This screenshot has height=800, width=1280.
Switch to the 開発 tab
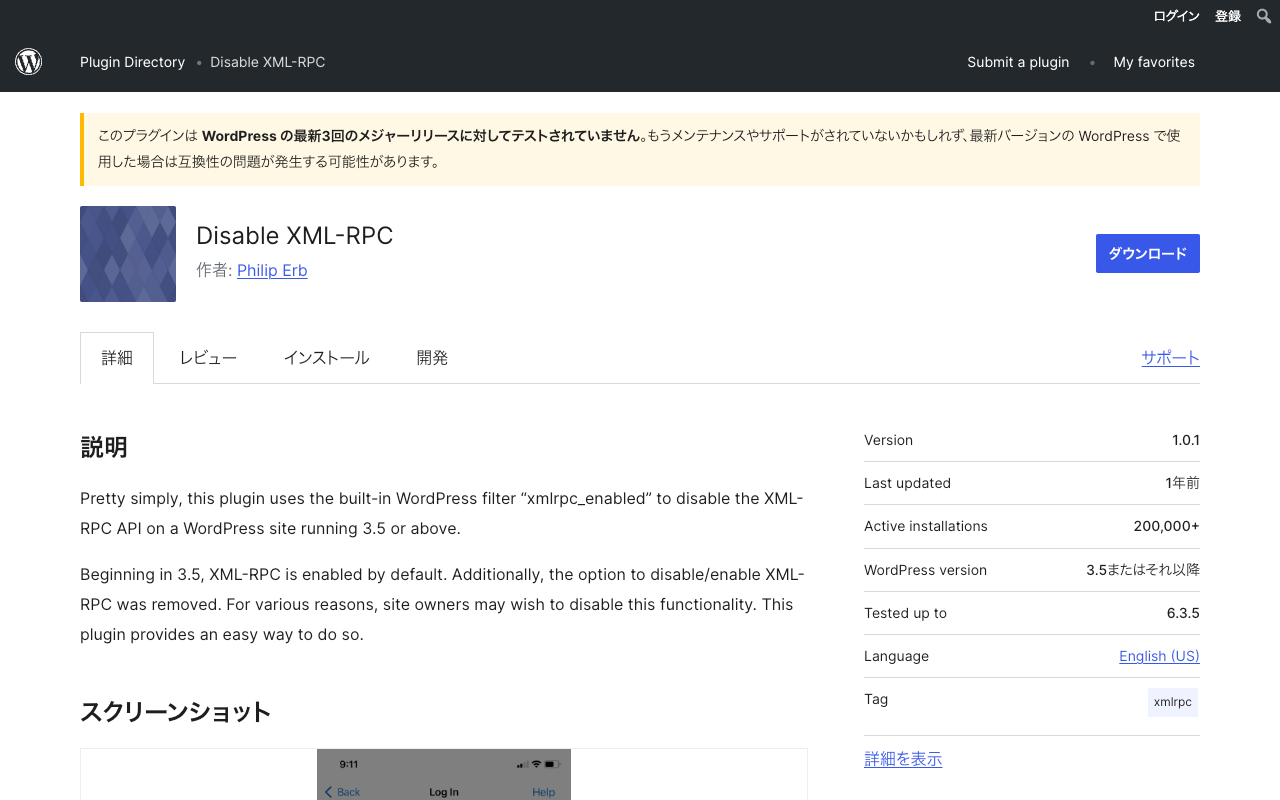(432, 358)
